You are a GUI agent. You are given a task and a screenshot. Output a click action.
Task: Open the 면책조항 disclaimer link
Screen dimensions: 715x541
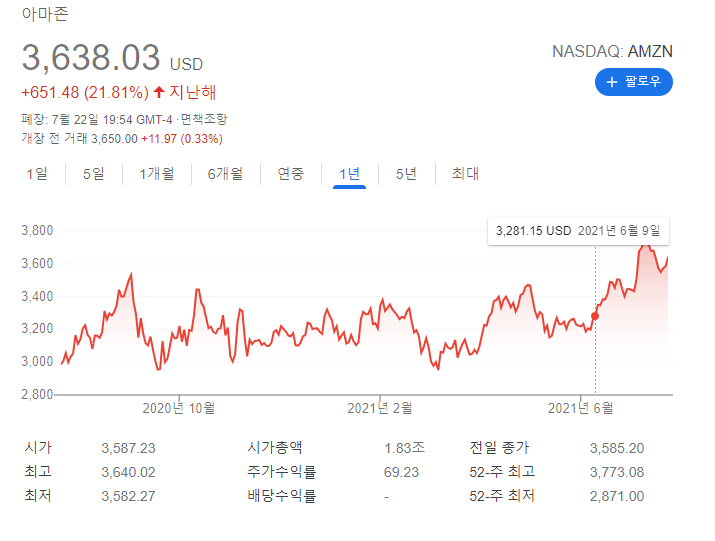click(203, 120)
